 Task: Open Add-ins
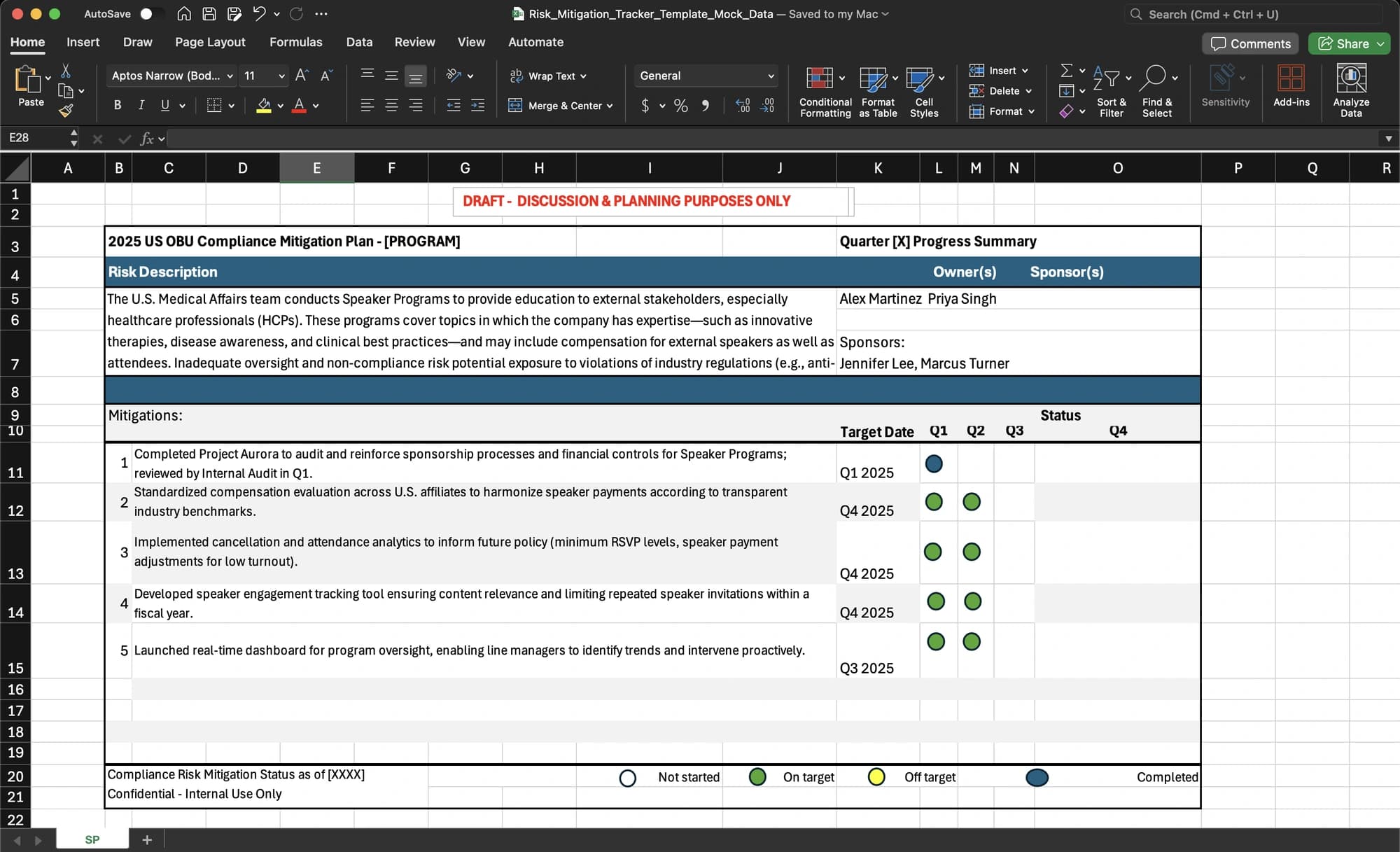[1291, 85]
